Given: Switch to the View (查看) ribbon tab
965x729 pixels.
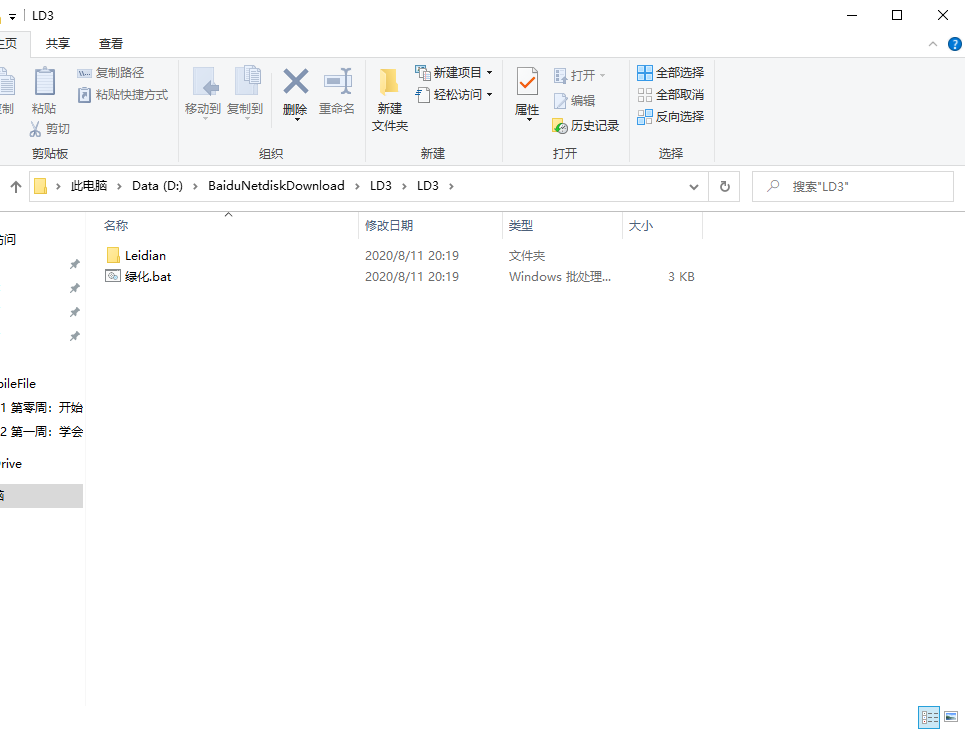Looking at the screenshot, I should pos(111,44).
